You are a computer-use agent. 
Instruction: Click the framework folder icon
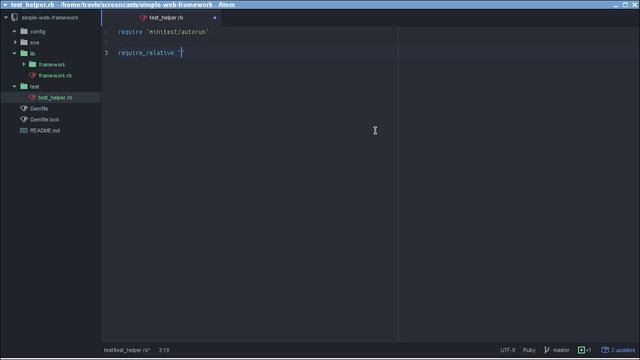tap(33, 64)
